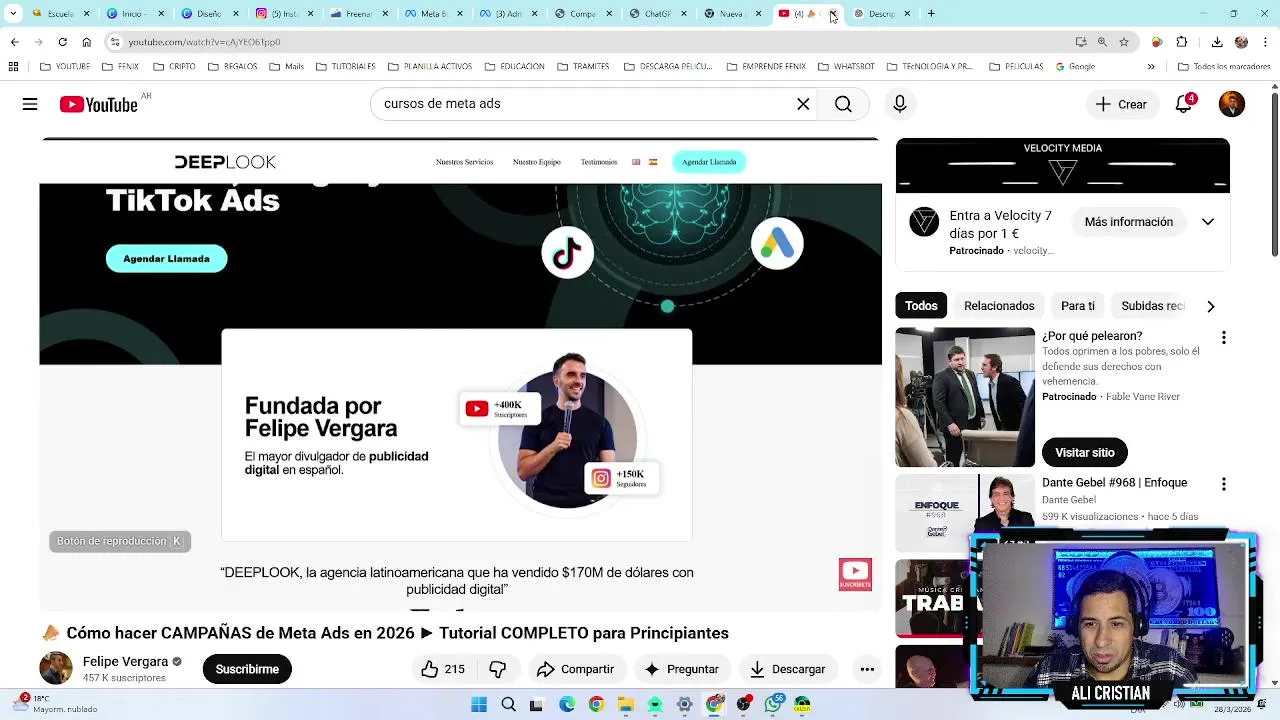Open options for Dante Gebel #968 video

[1223, 484]
